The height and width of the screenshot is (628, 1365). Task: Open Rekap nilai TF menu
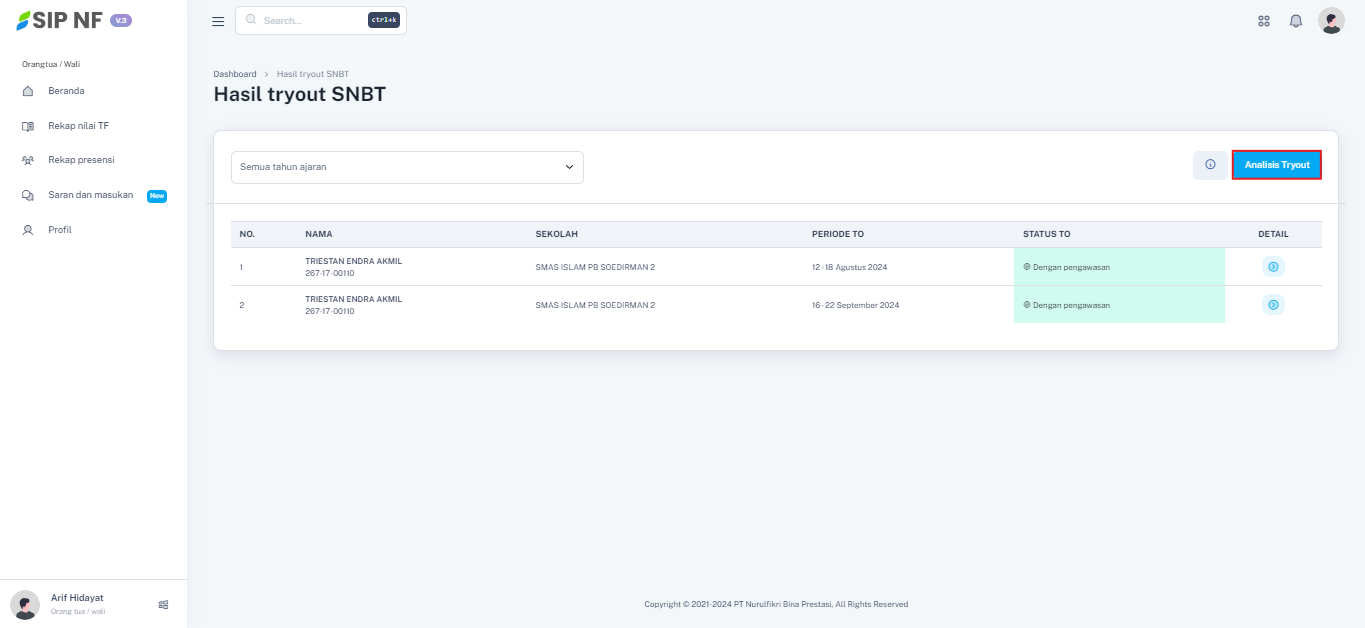pyautogui.click(x=78, y=126)
